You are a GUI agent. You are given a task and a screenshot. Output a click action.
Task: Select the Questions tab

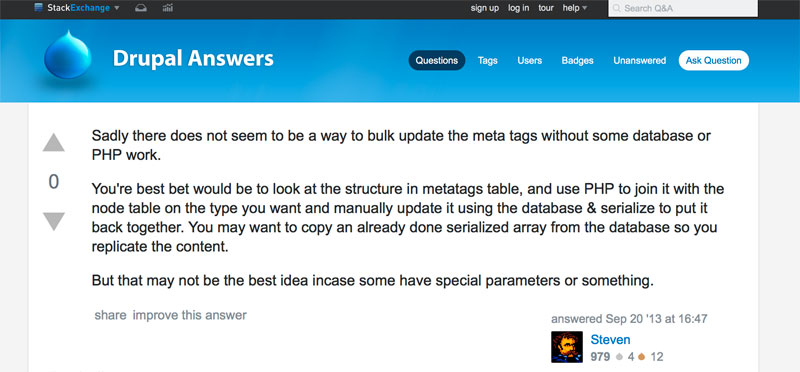(437, 60)
